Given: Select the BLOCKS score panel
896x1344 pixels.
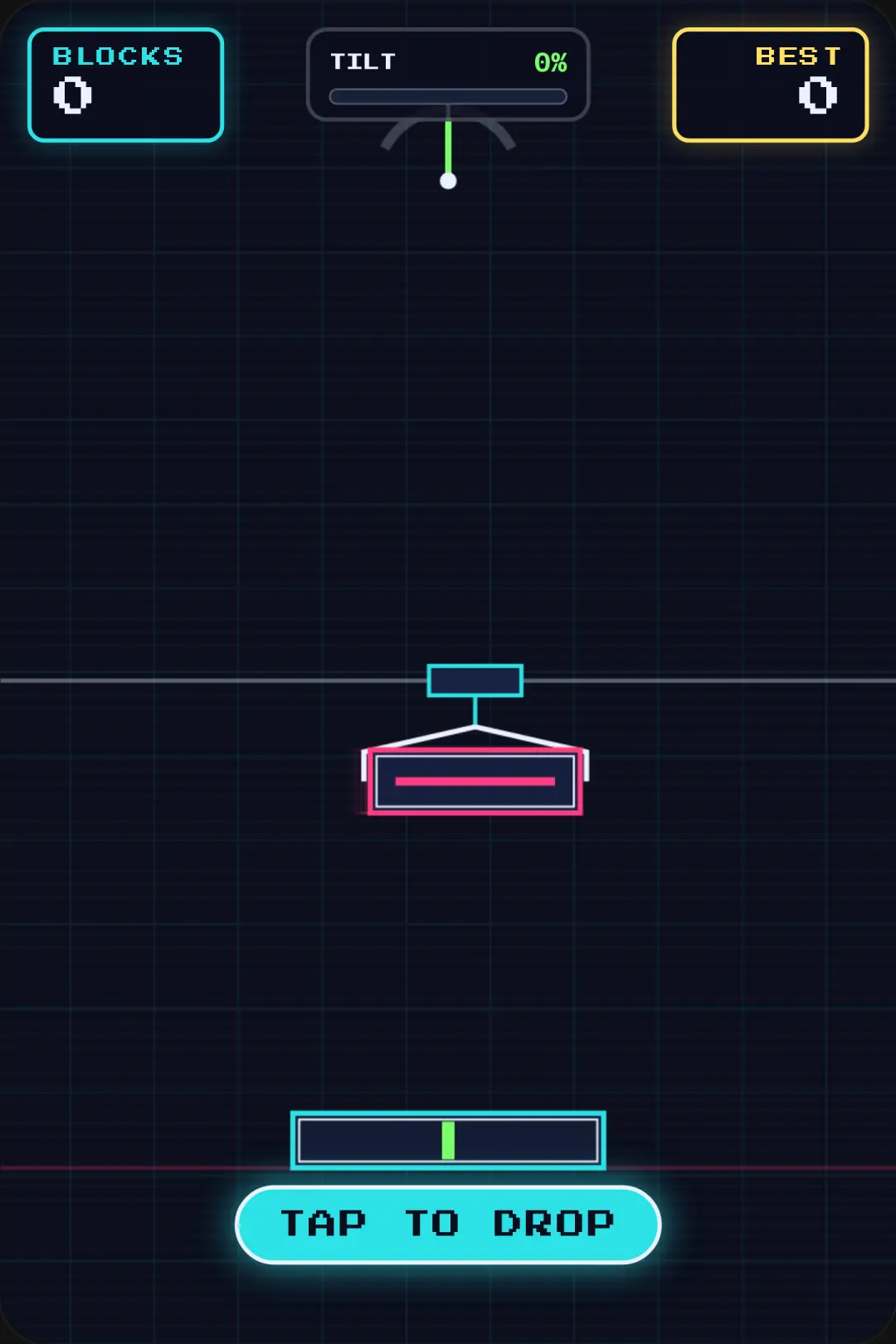Looking at the screenshot, I should click(x=126, y=85).
